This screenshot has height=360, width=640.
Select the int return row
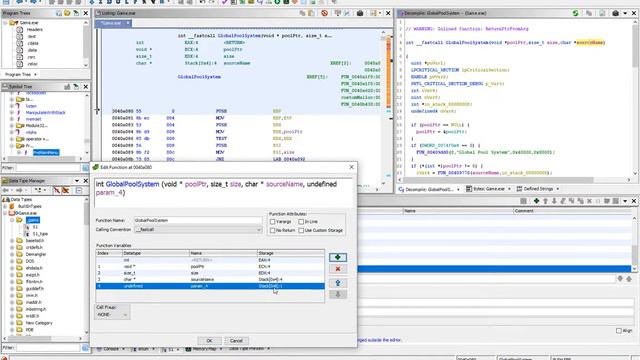[210, 260]
